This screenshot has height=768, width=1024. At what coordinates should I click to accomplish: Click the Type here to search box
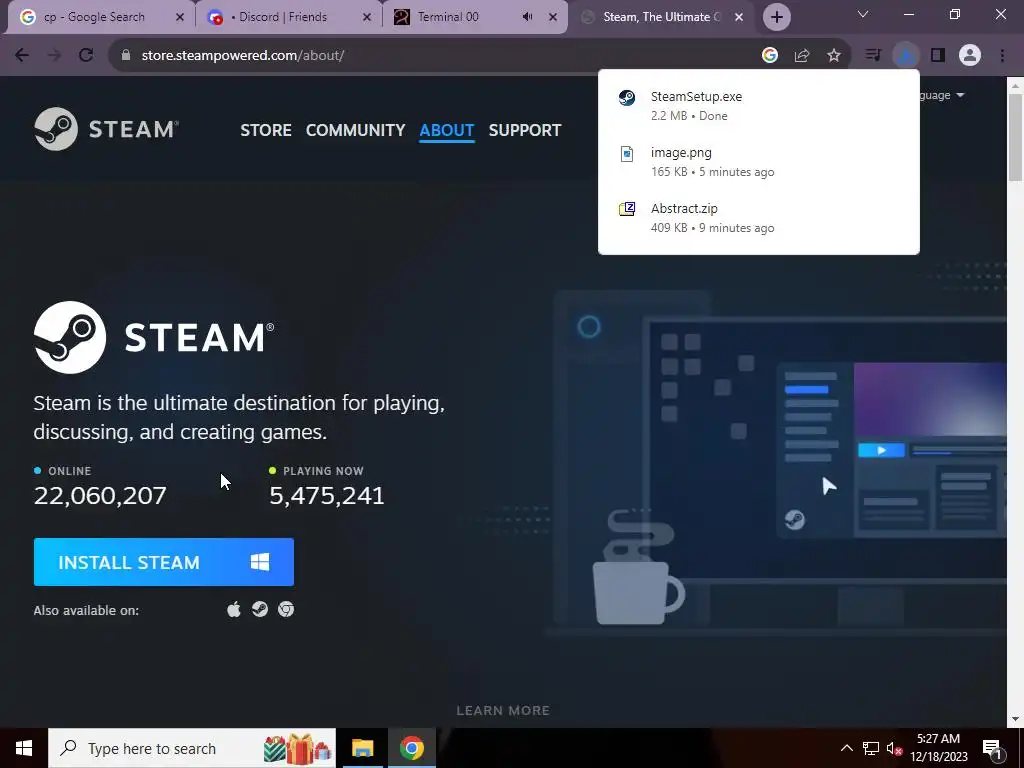coord(192,748)
